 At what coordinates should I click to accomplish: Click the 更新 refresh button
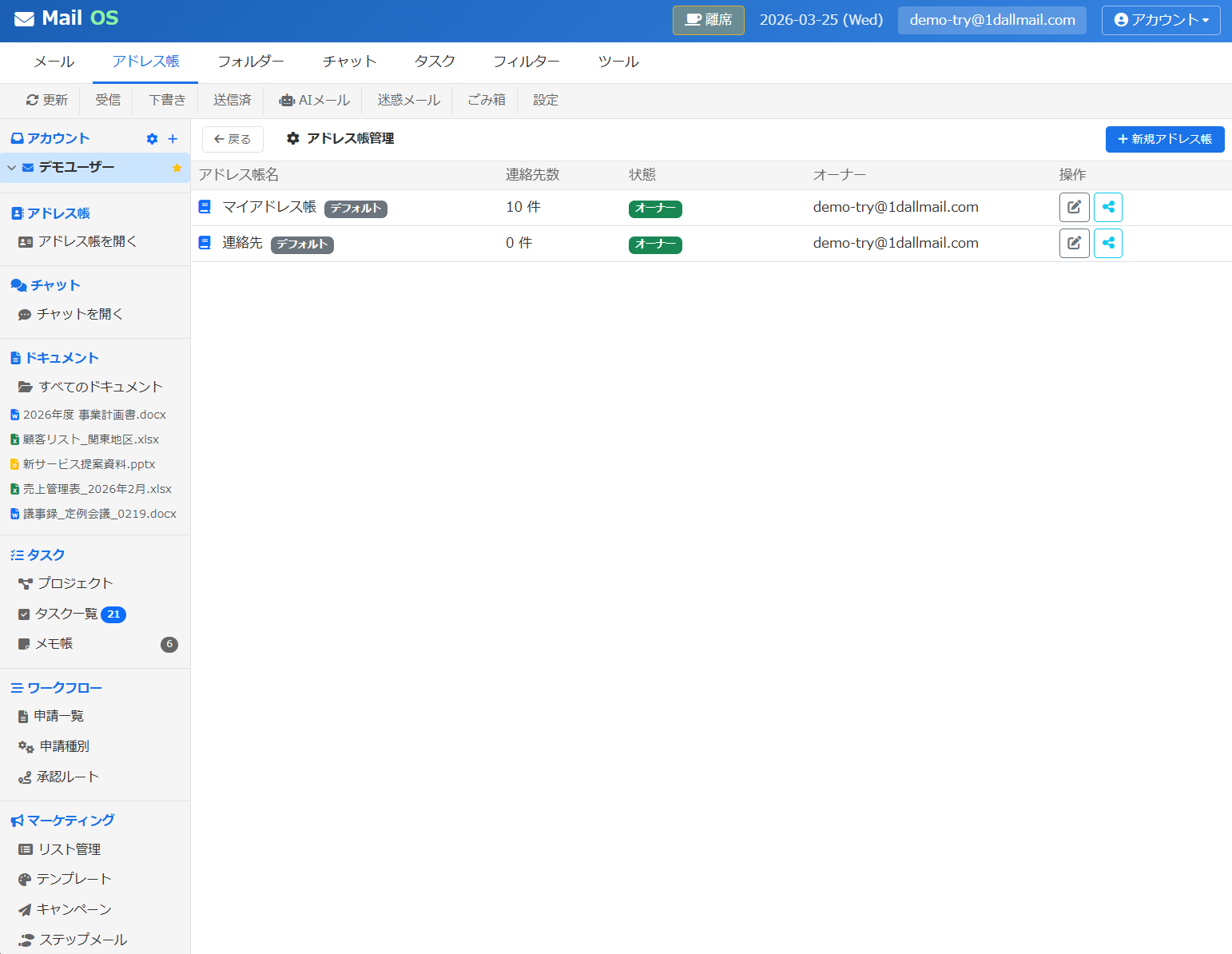coord(47,101)
